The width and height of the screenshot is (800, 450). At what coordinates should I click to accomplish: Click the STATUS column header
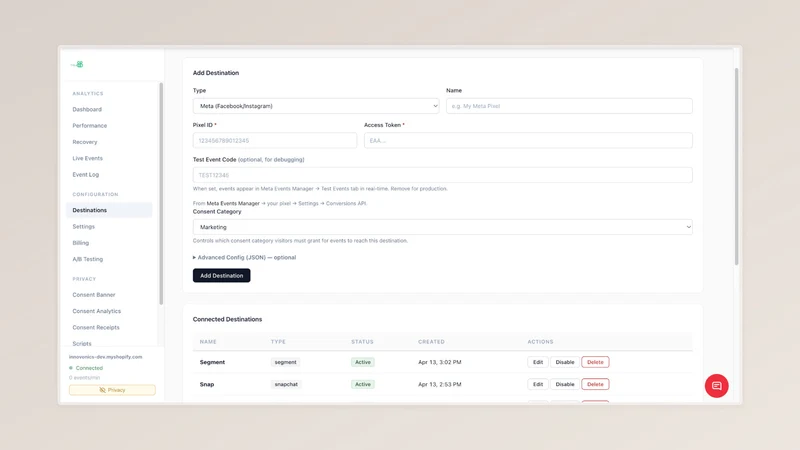[x=362, y=342]
